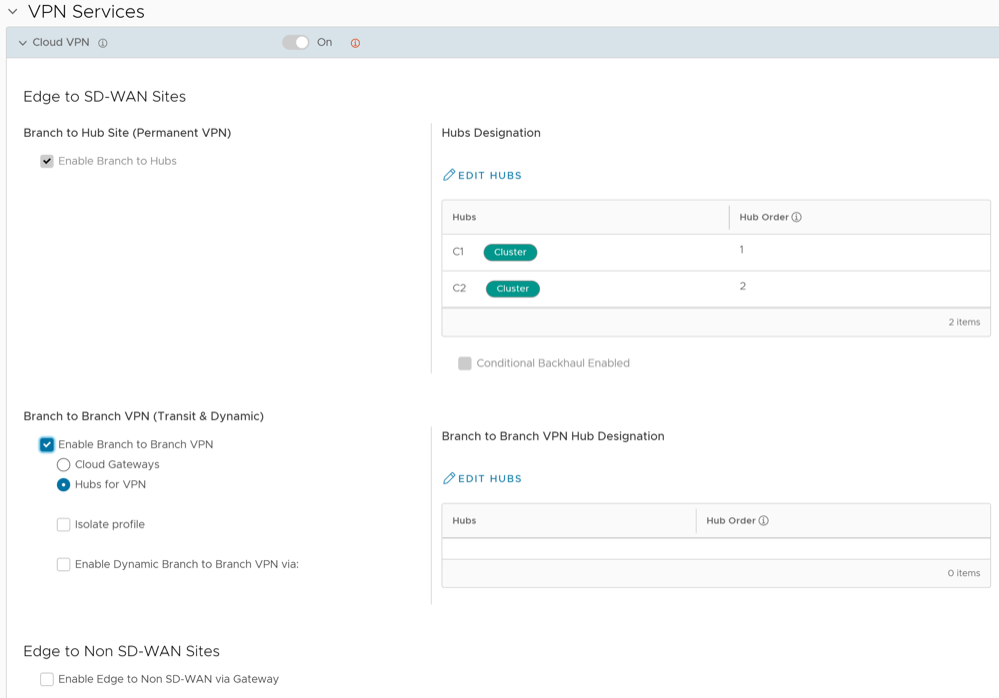
Task: Click Hub Order info icon in Branch to Branch table
Action: pyautogui.click(x=764, y=521)
